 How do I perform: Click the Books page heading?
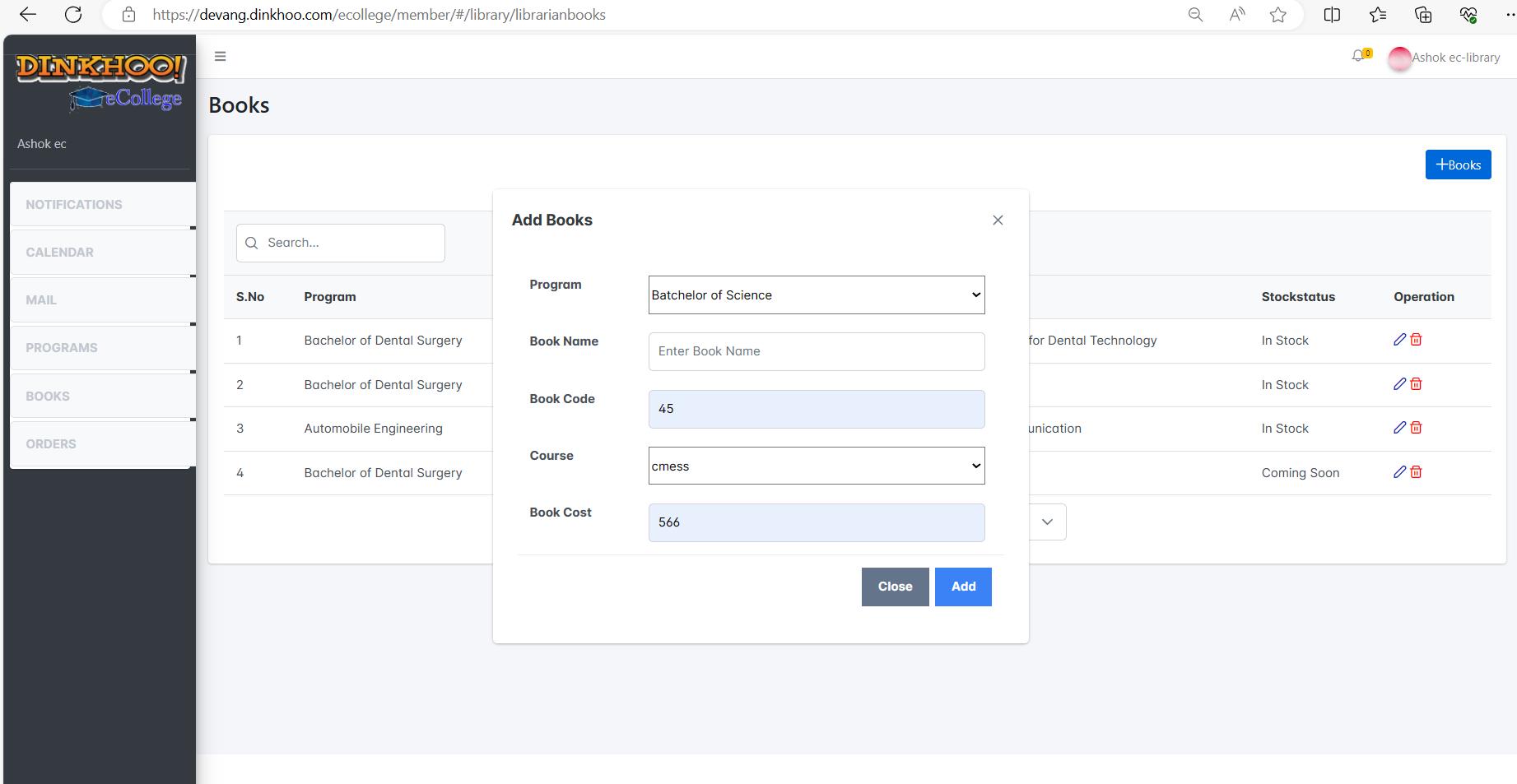pyautogui.click(x=239, y=105)
